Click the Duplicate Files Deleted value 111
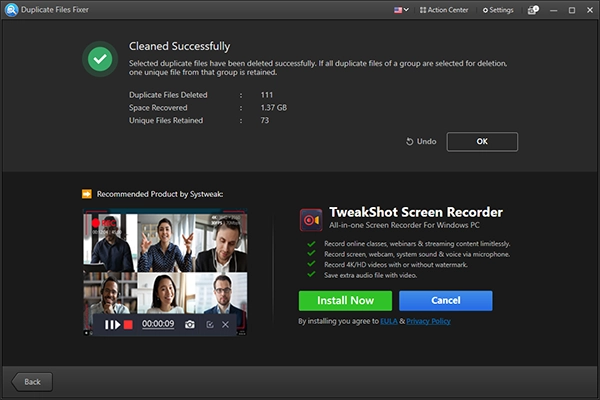 tap(267, 95)
